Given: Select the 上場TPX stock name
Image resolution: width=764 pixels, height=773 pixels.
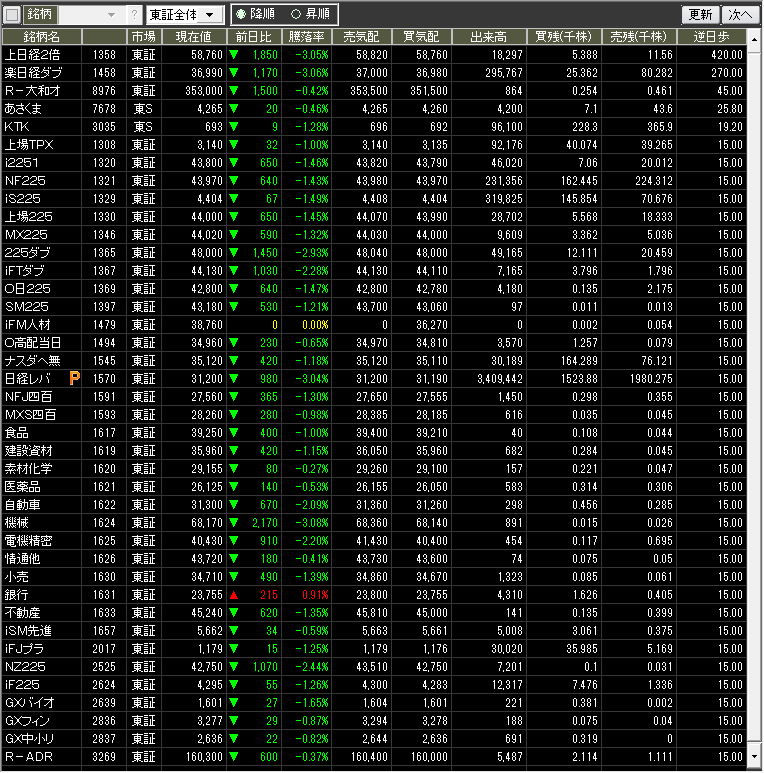Looking at the screenshot, I should pyautogui.click(x=29, y=144).
